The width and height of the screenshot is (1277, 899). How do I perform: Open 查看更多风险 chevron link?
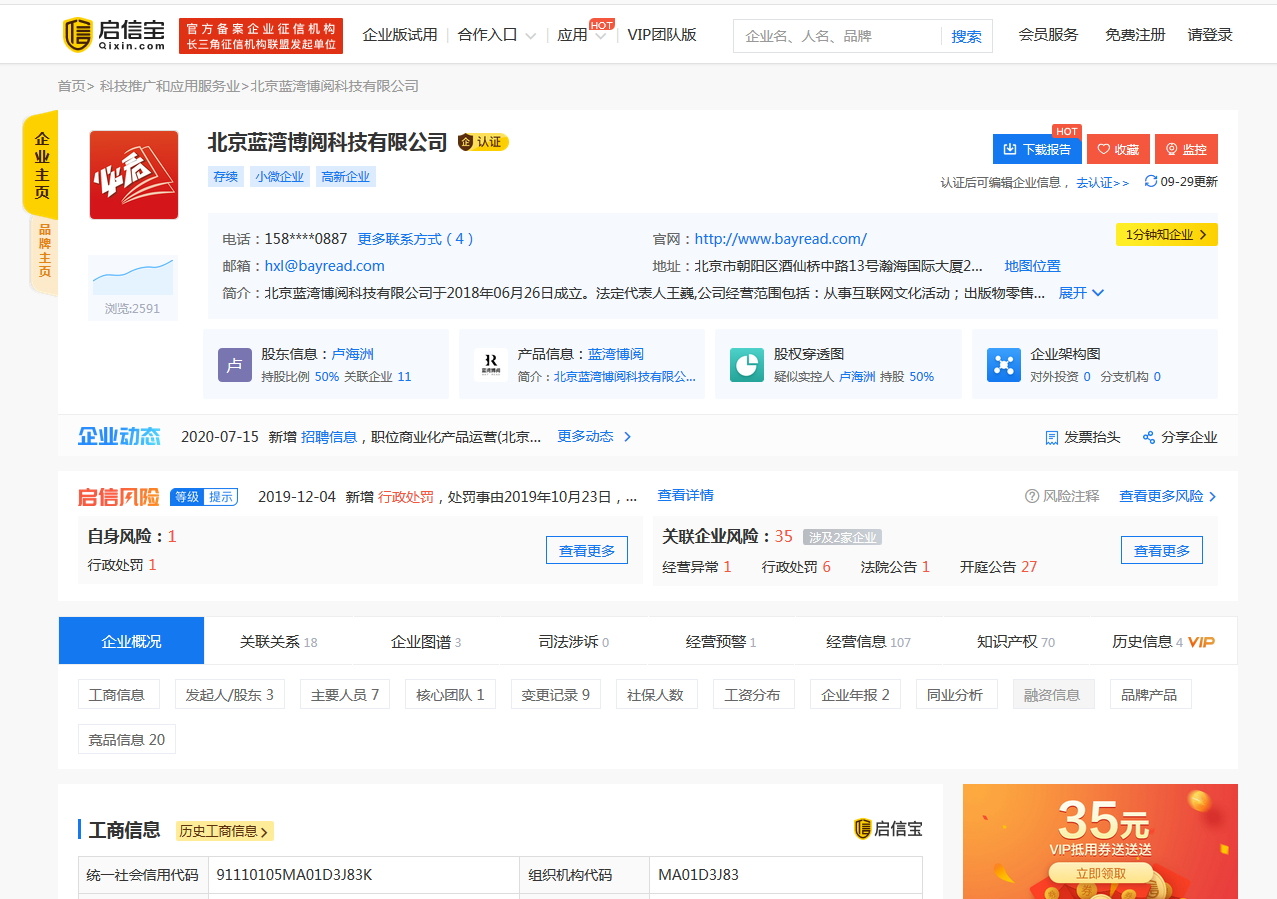pos(1168,496)
